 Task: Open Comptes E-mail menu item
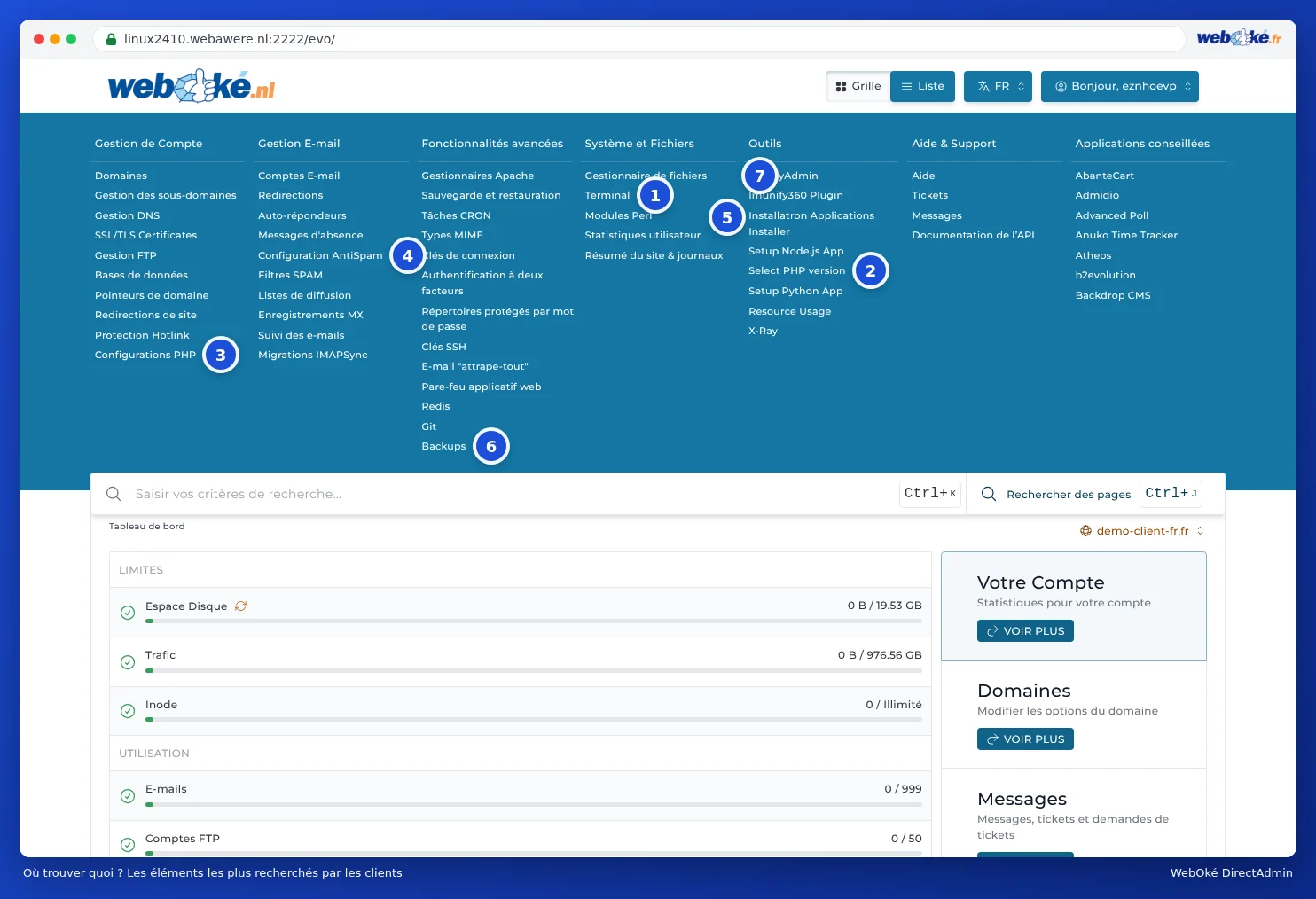click(299, 176)
